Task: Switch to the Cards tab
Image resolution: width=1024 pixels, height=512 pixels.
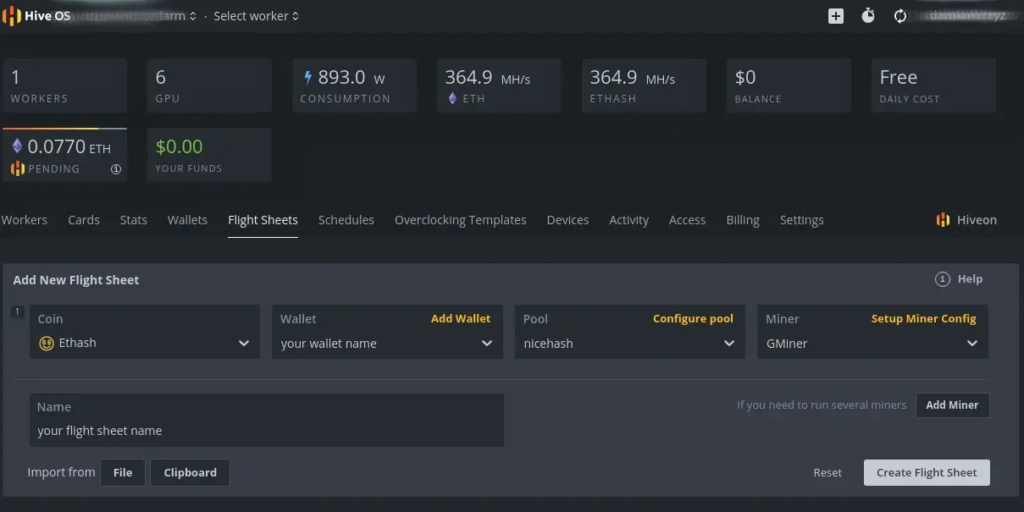Action: pos(84,220)
